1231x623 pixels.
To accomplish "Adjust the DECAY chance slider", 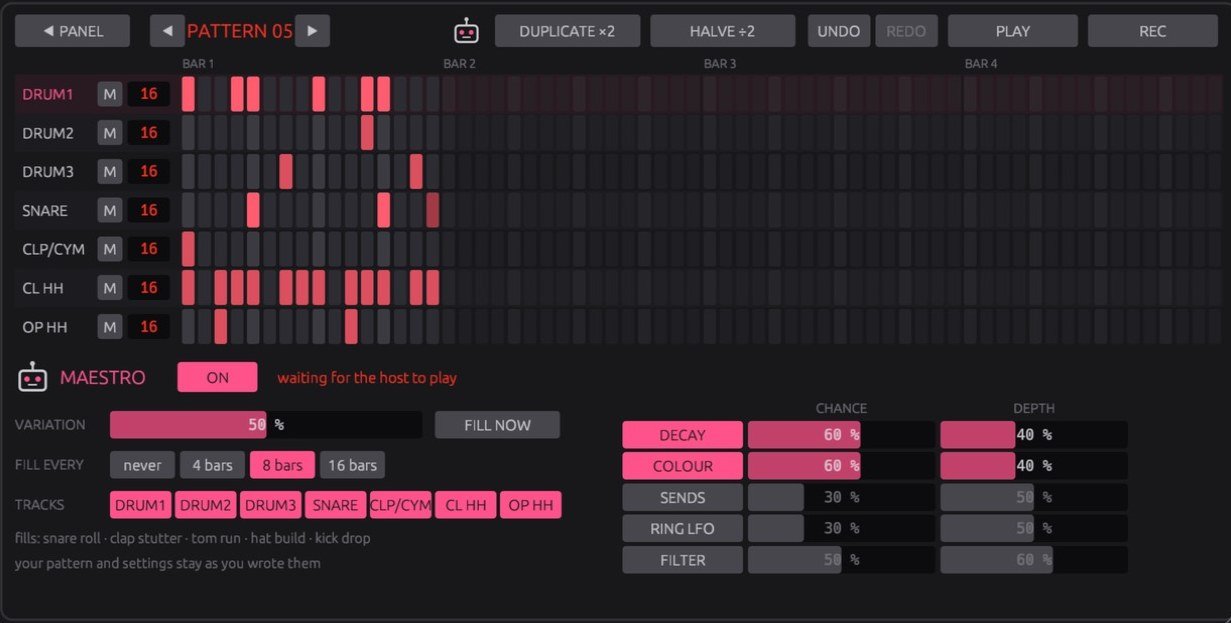I will point(841,435).
